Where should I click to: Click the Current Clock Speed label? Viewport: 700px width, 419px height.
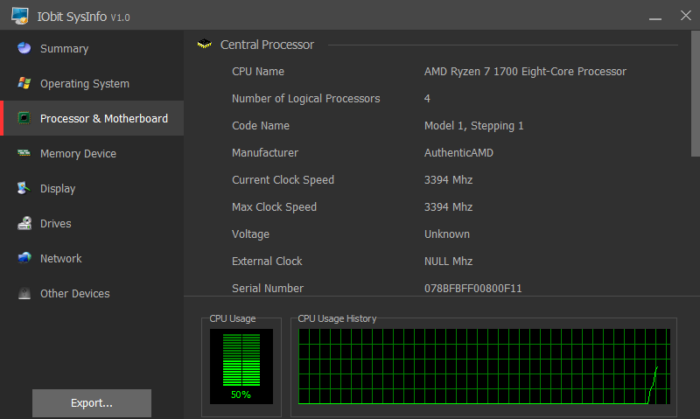pos(283,180)
